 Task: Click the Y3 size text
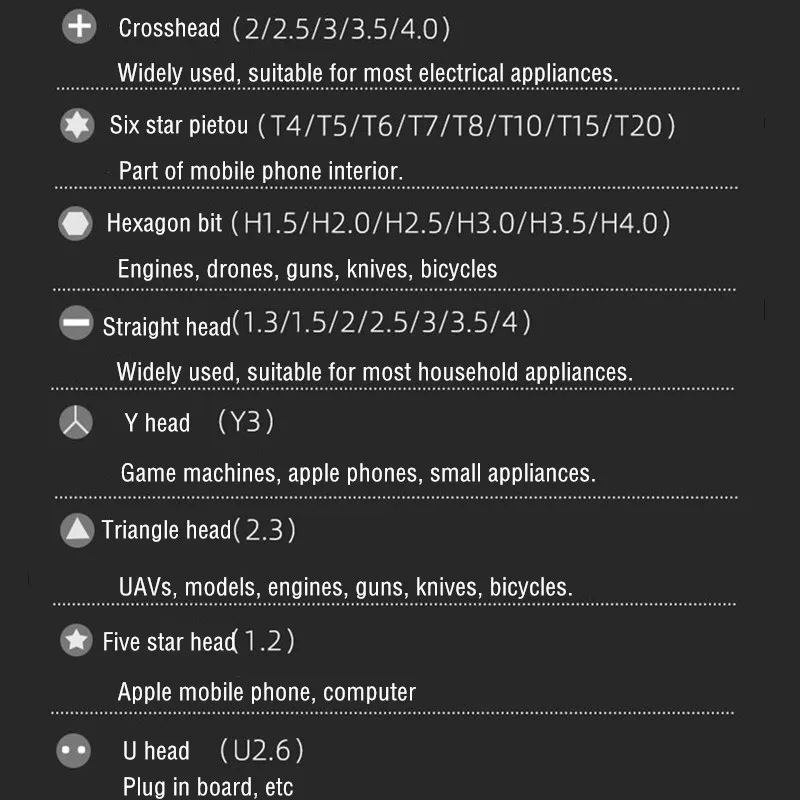(246, 422)
